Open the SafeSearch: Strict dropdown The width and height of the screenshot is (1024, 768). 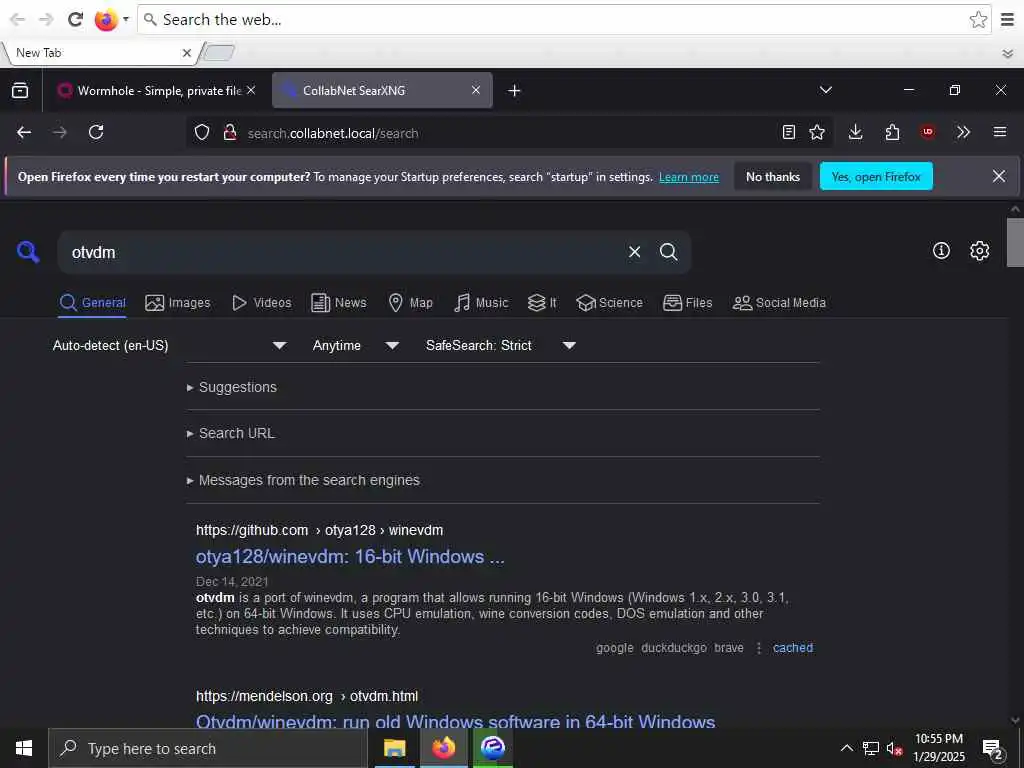[501, 345]
